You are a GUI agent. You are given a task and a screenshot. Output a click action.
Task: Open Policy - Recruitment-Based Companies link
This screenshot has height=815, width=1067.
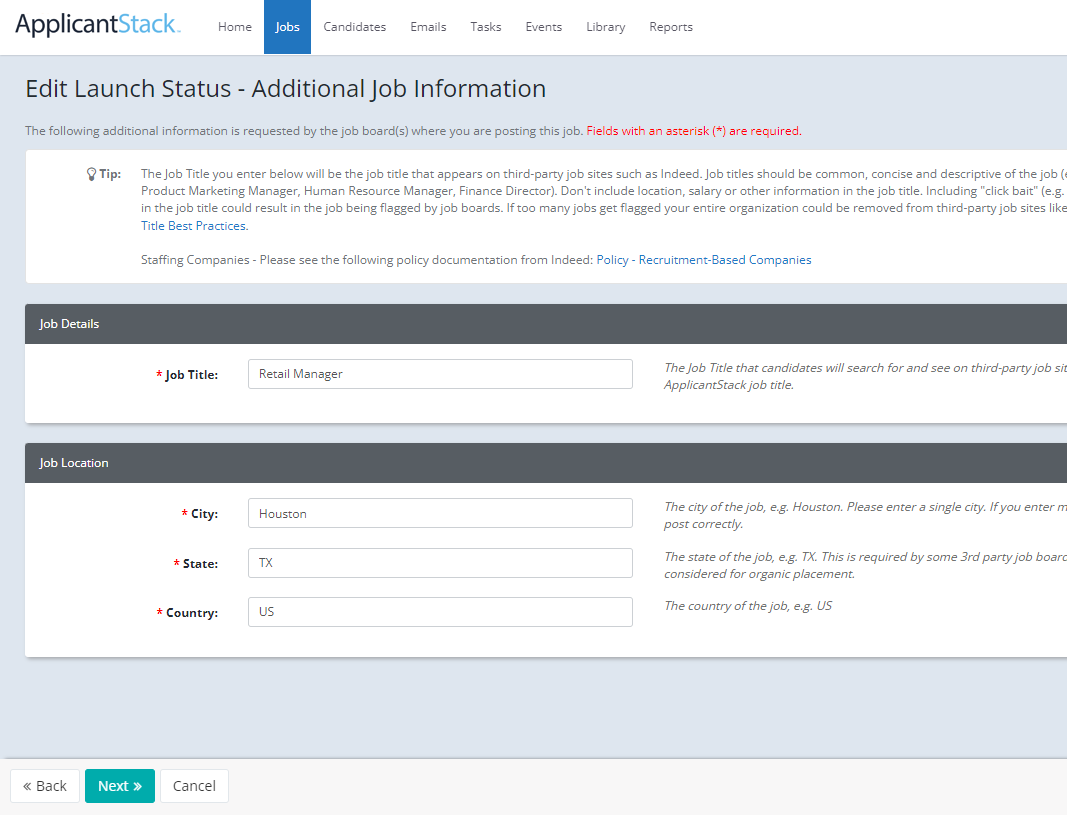coord(703,260)
